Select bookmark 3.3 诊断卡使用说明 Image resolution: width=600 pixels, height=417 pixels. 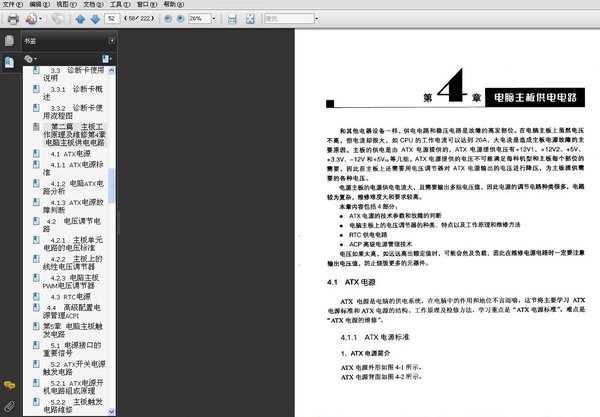coord(73,74)
